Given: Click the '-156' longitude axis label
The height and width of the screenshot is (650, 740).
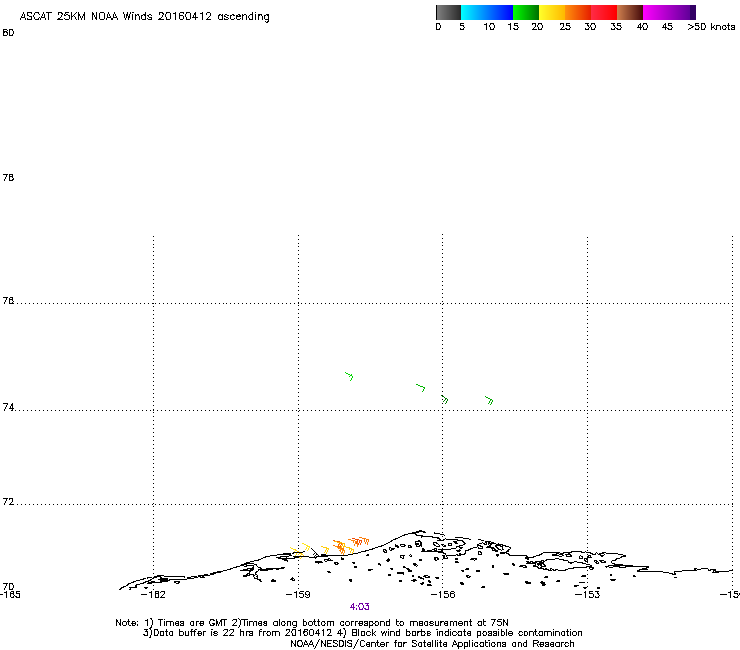Looking at the screenshot, I should [443, 595].
